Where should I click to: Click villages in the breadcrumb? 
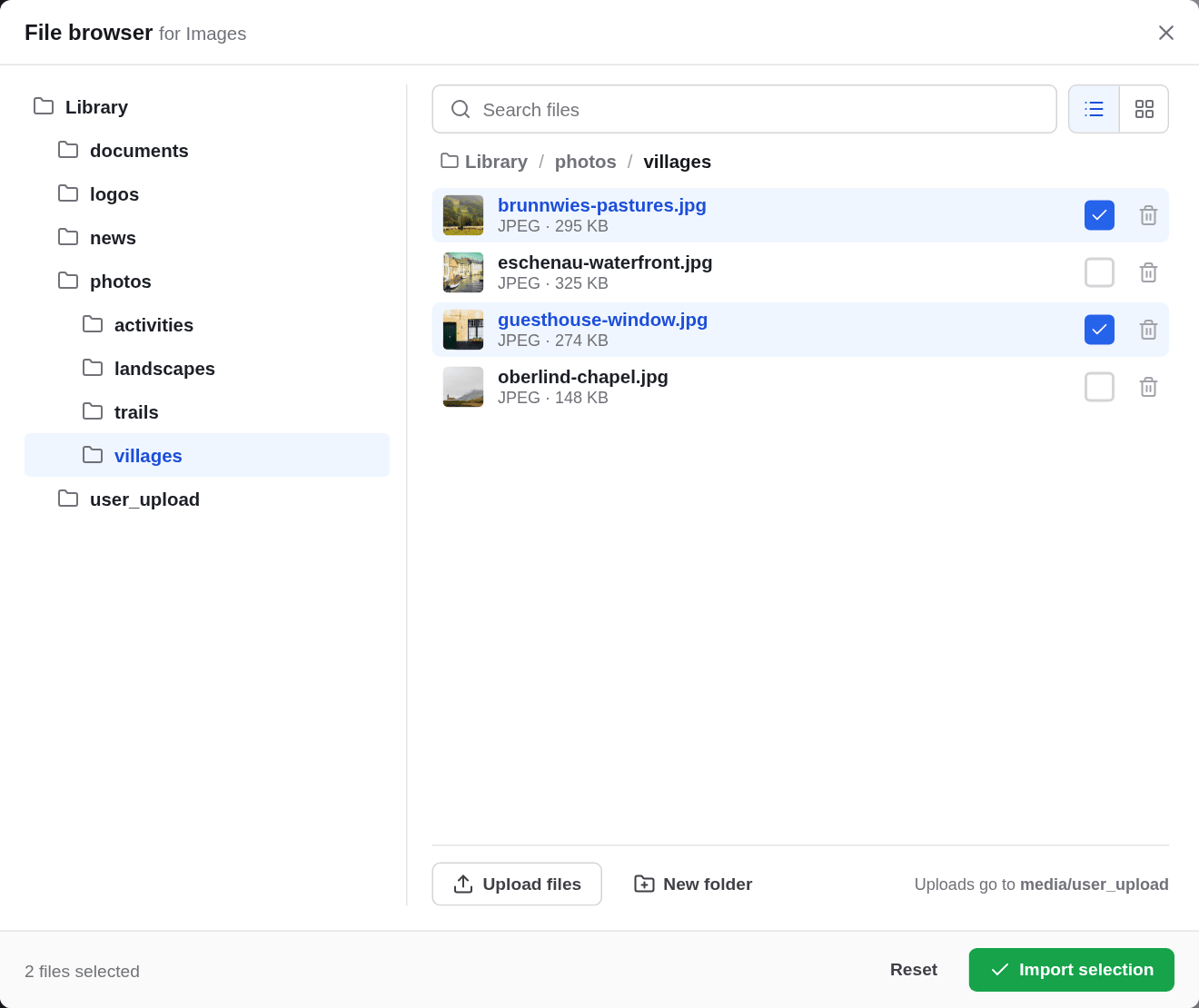[x=677, y=162]
